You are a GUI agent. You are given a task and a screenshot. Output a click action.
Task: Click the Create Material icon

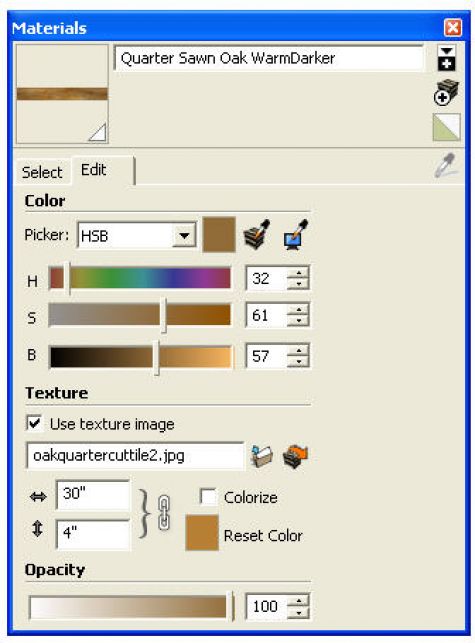pyautogui.click(x=446, y=92)
